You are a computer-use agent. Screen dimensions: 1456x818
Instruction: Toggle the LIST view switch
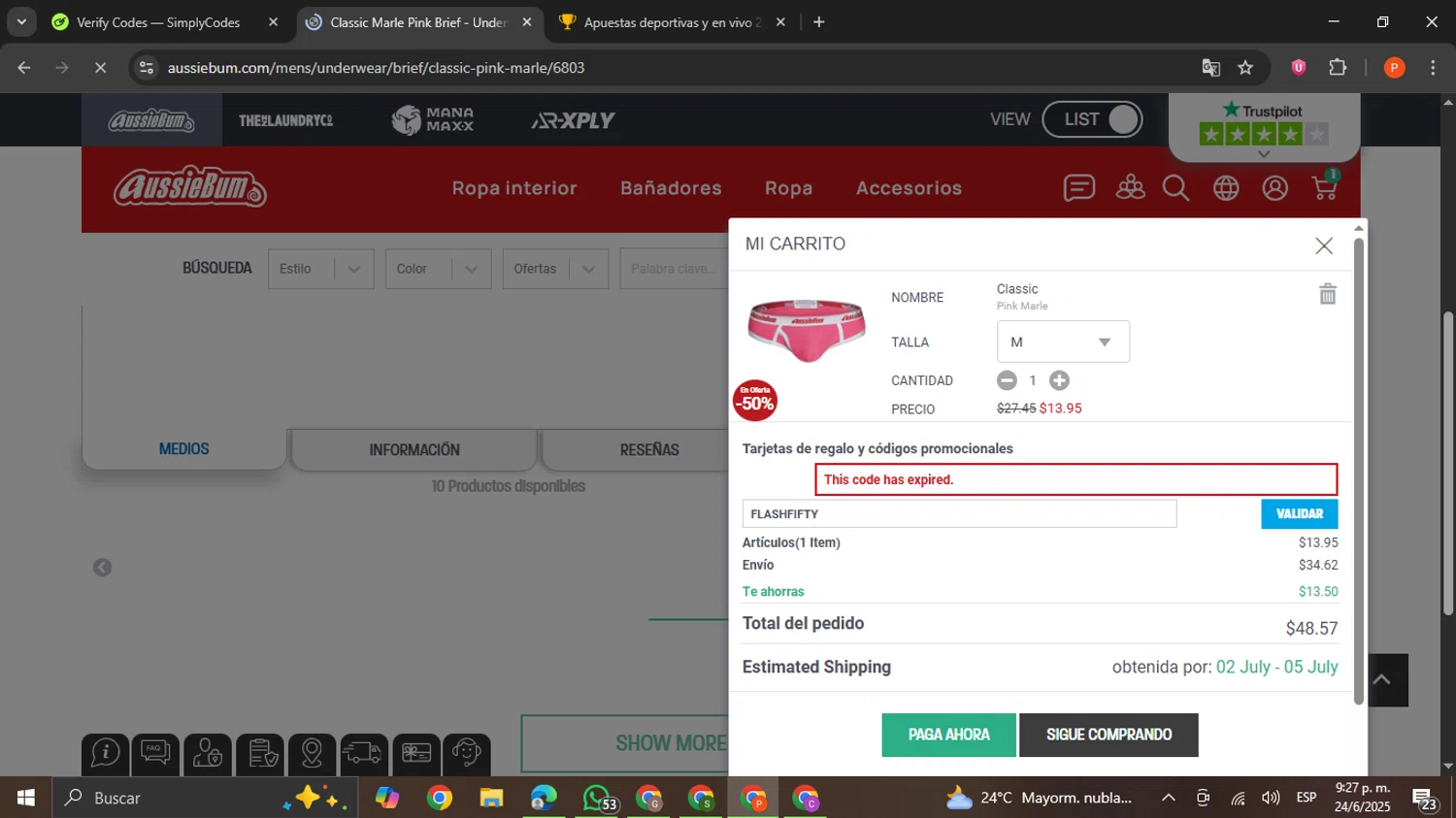click(x=1092, y=119)
